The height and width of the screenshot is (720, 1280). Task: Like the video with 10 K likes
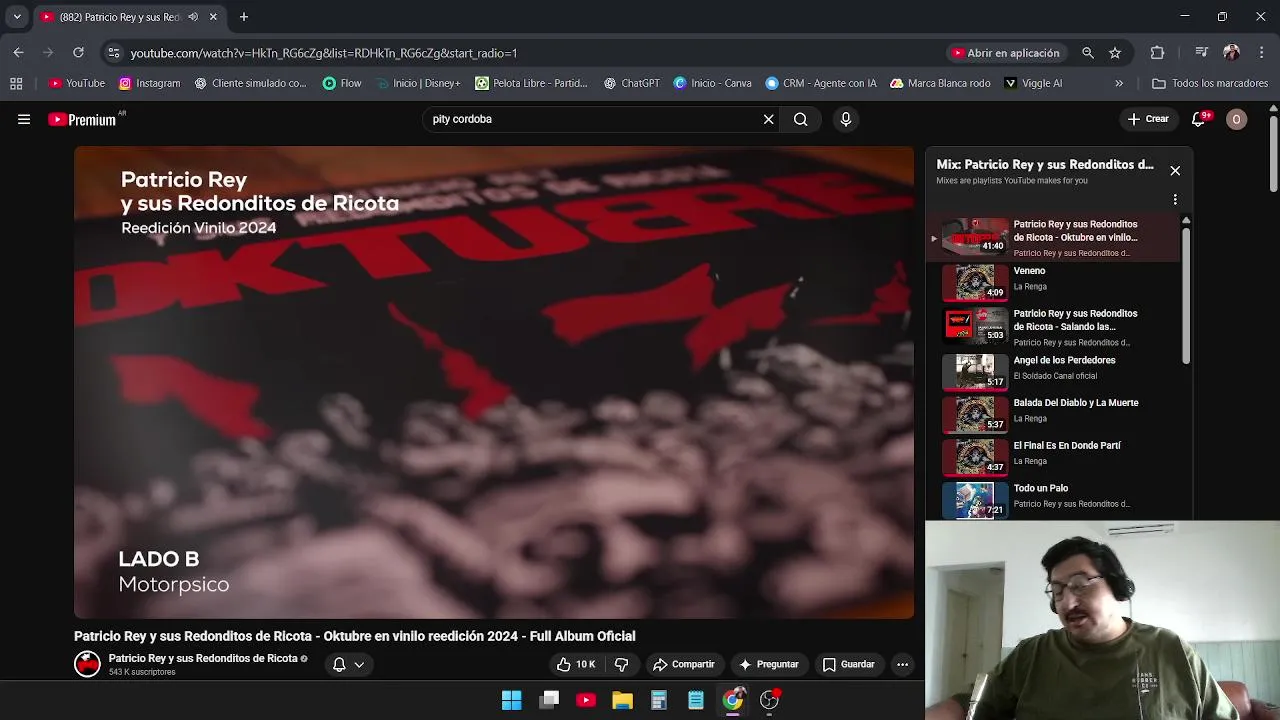point(576,664)
